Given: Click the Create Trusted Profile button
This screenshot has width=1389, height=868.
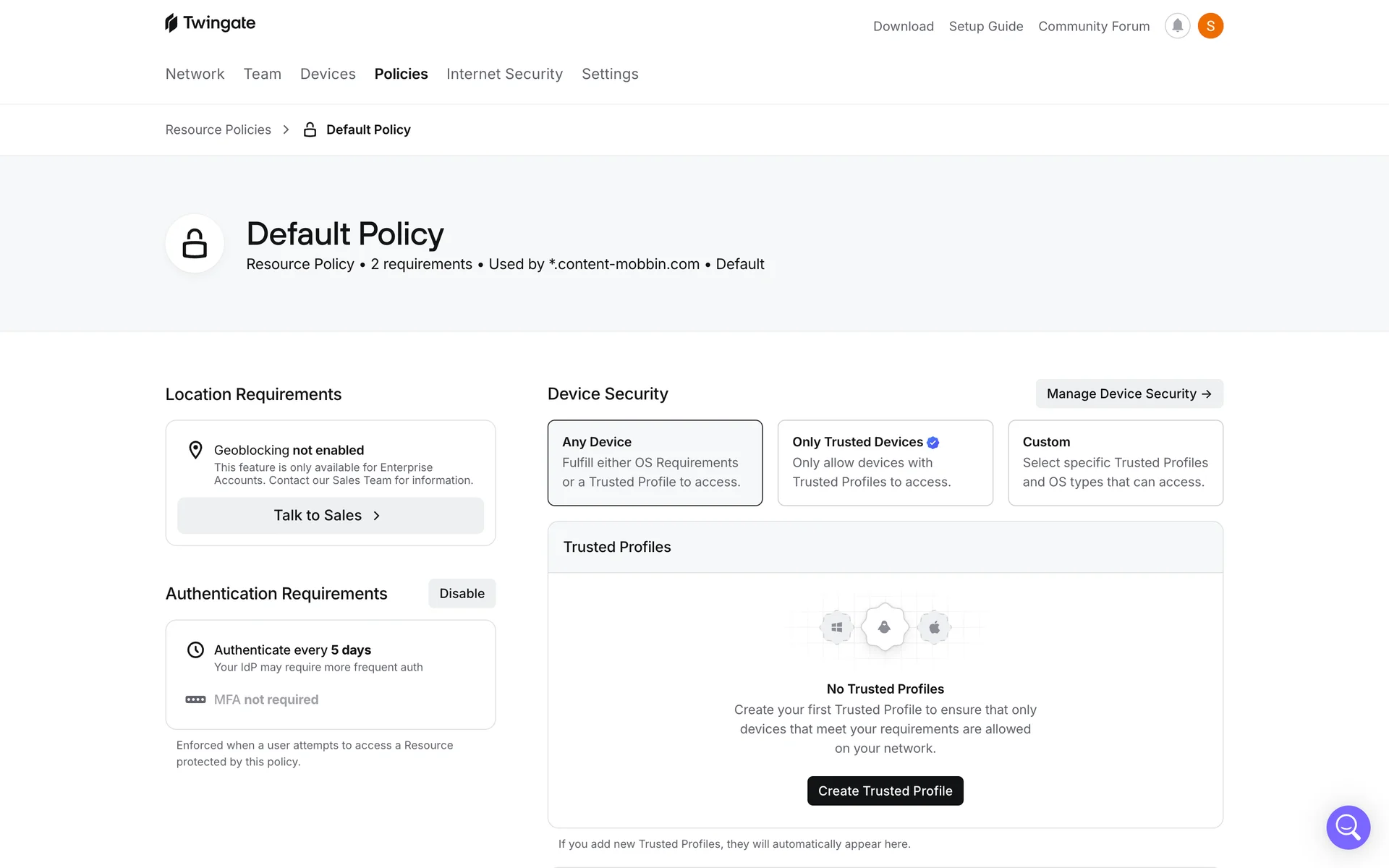Looking at the screenshot, I should (x=885, y=791).
